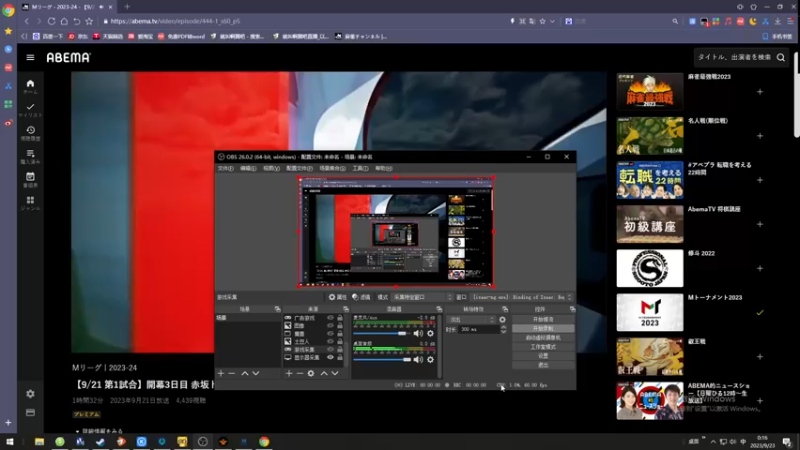
Task: Toggle visibility of the second source row
Action: tap(330, 326)
